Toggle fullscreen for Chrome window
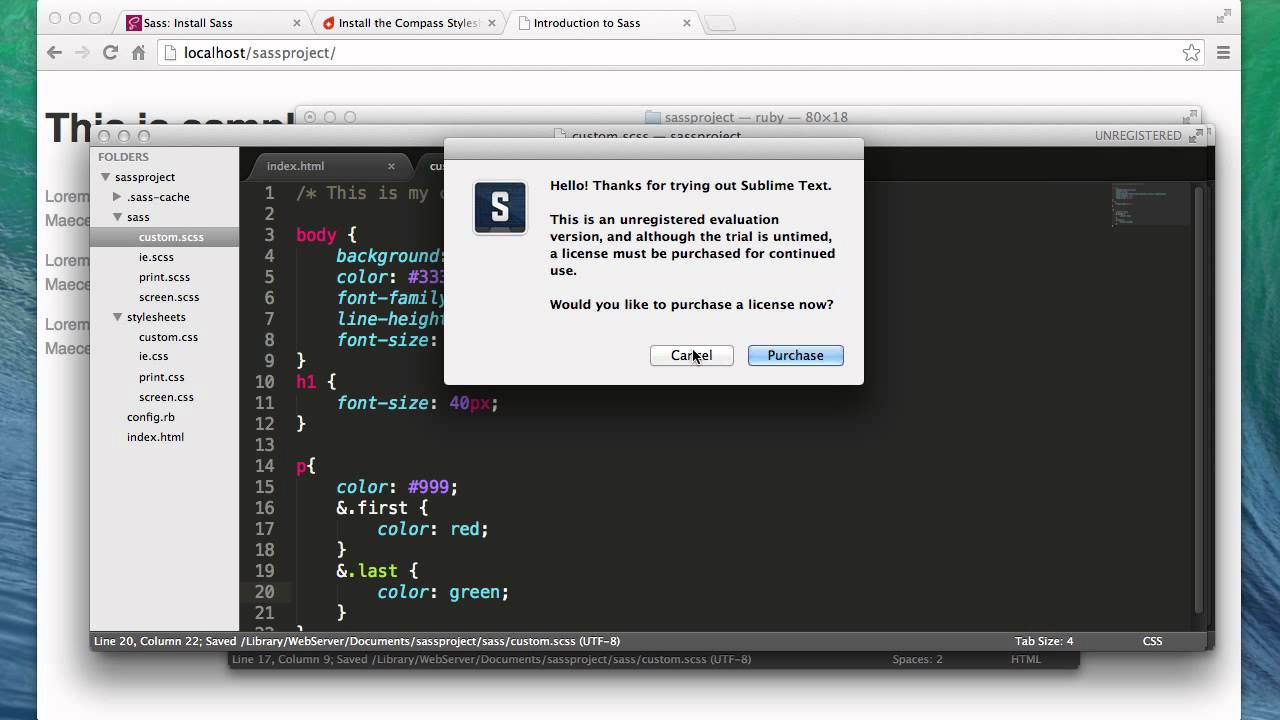 click(1223, 16)
